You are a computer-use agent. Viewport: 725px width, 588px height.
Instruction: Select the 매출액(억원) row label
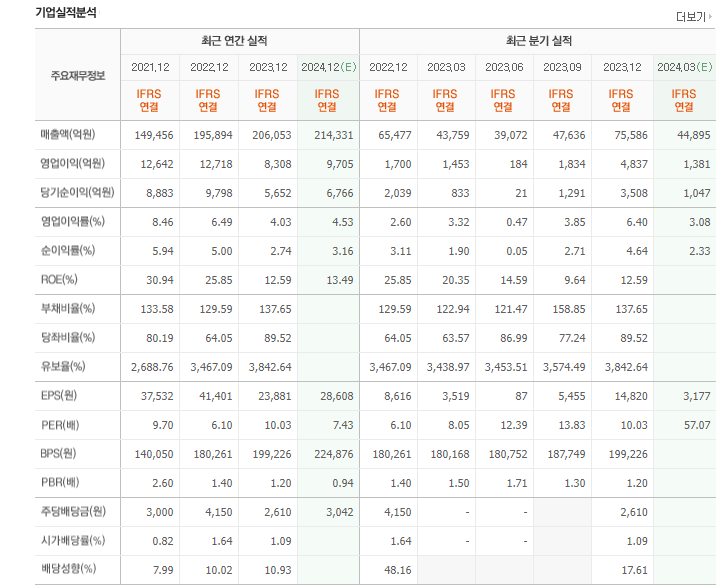tap(68, 135)
